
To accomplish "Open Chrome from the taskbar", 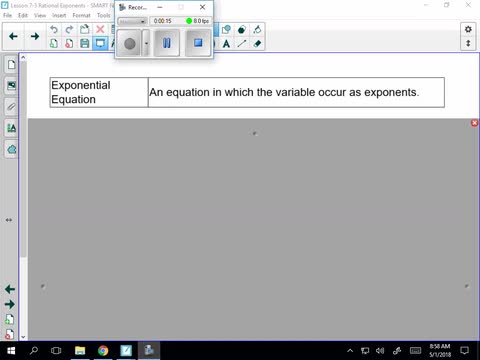I will (x=103, y=350).
